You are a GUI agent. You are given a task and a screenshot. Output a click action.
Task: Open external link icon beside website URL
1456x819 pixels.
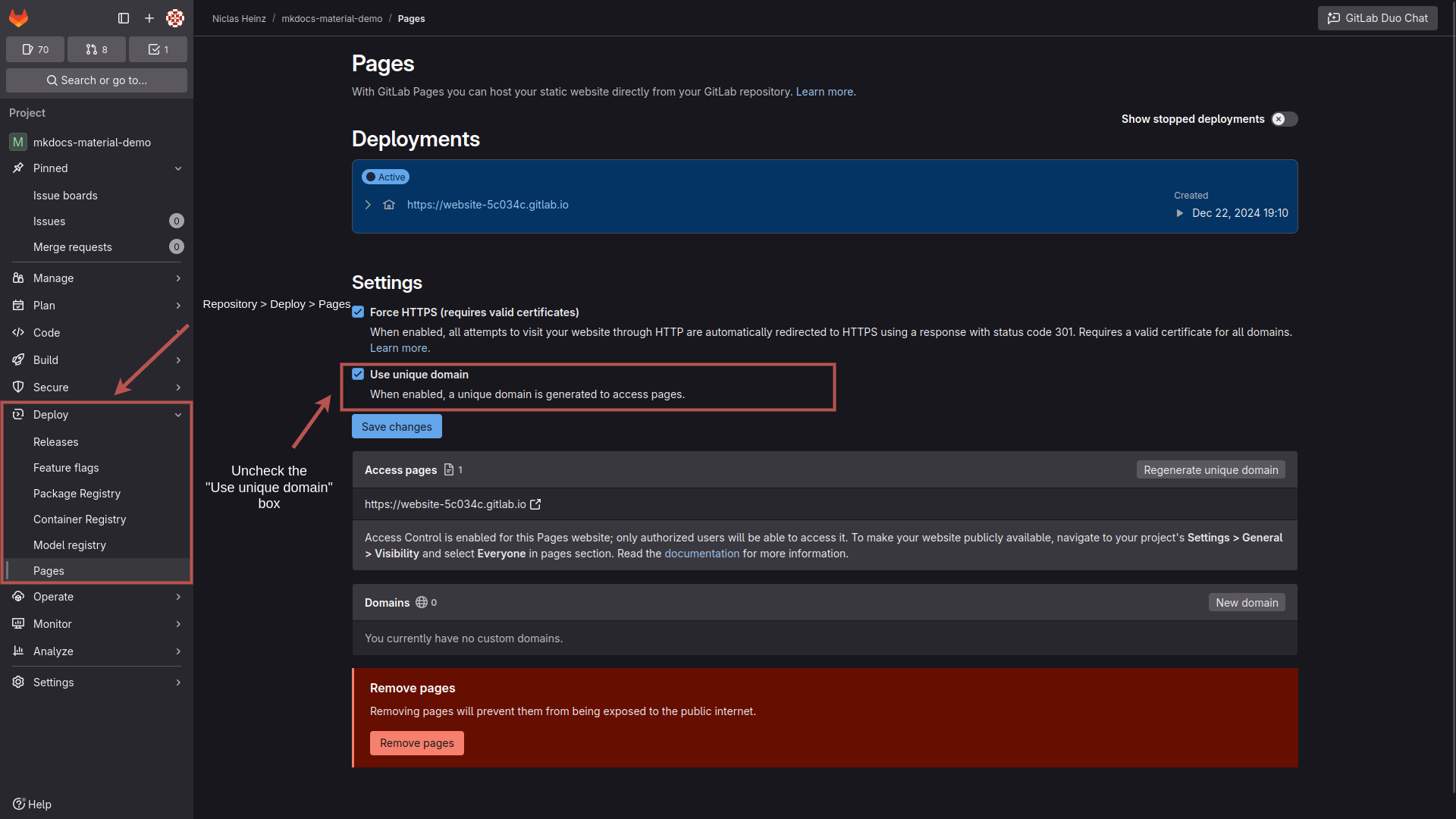point(535,504)
